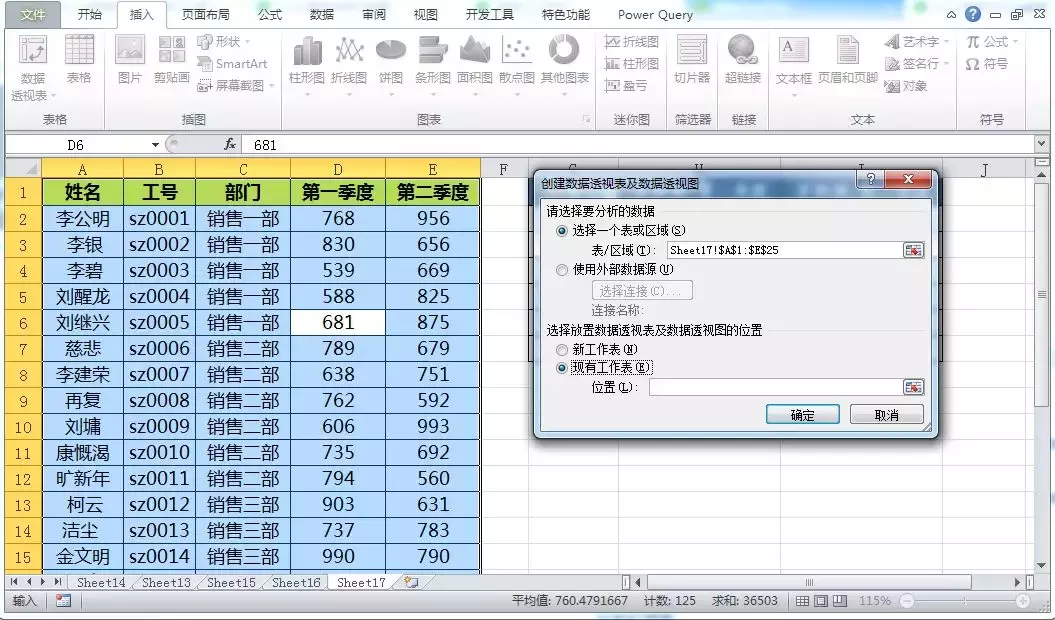The image size is (1055, 620).
Task: Insert a Scatter chart (散点图)
Action: [516, 66]
